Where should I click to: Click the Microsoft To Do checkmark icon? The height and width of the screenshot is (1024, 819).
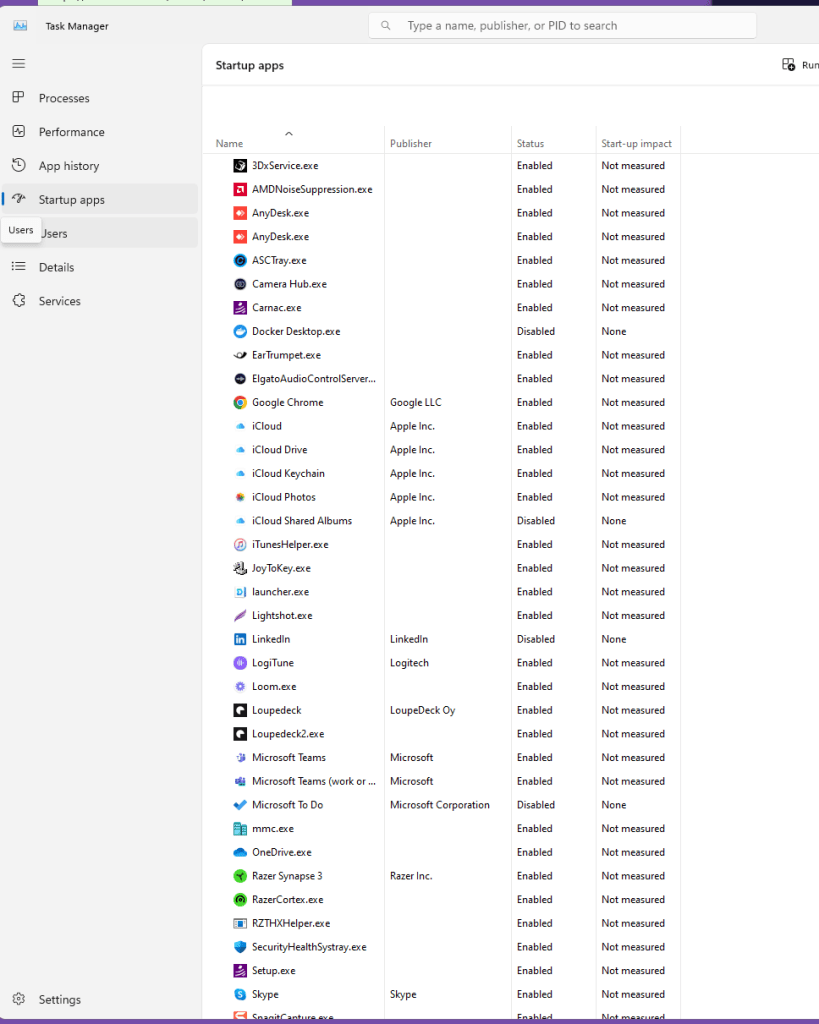(x=240, y=805)
